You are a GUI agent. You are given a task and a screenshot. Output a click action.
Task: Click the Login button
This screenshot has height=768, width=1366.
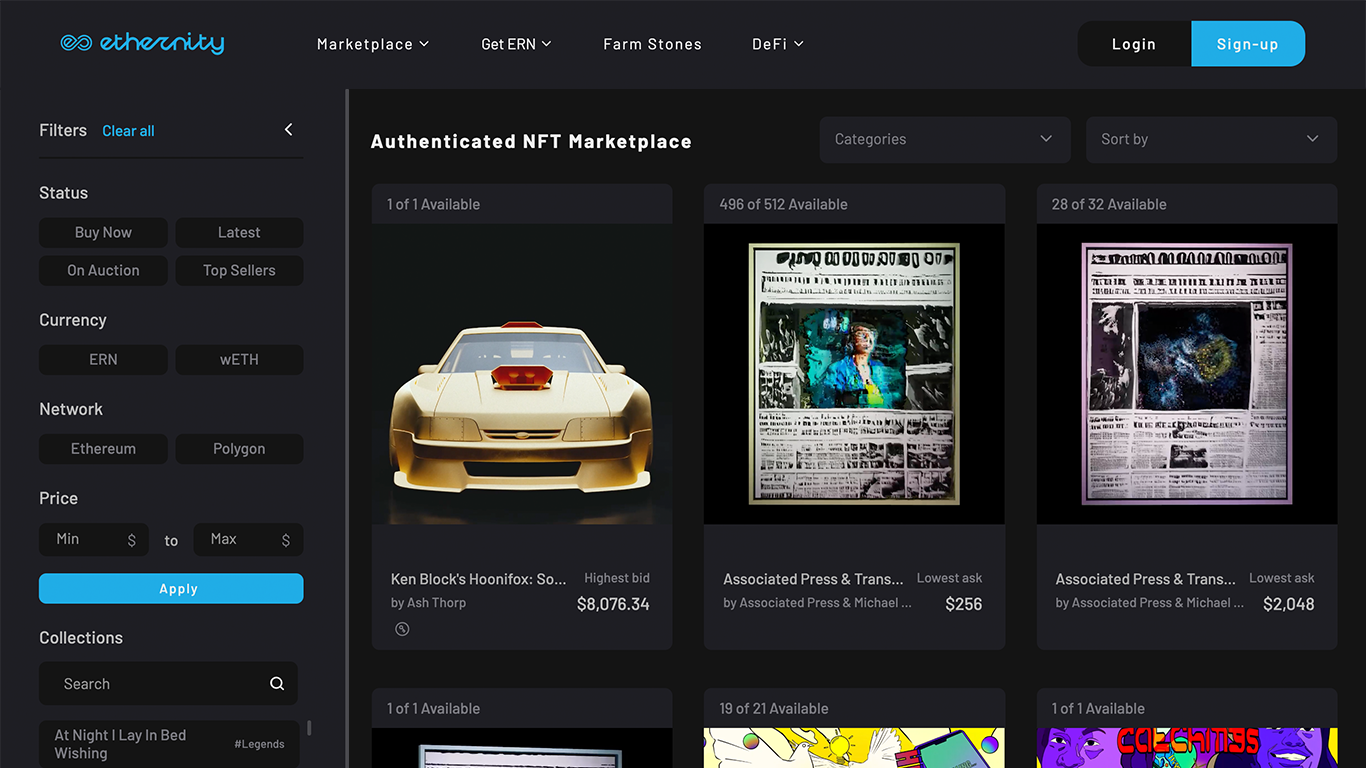pos(1134,44)
